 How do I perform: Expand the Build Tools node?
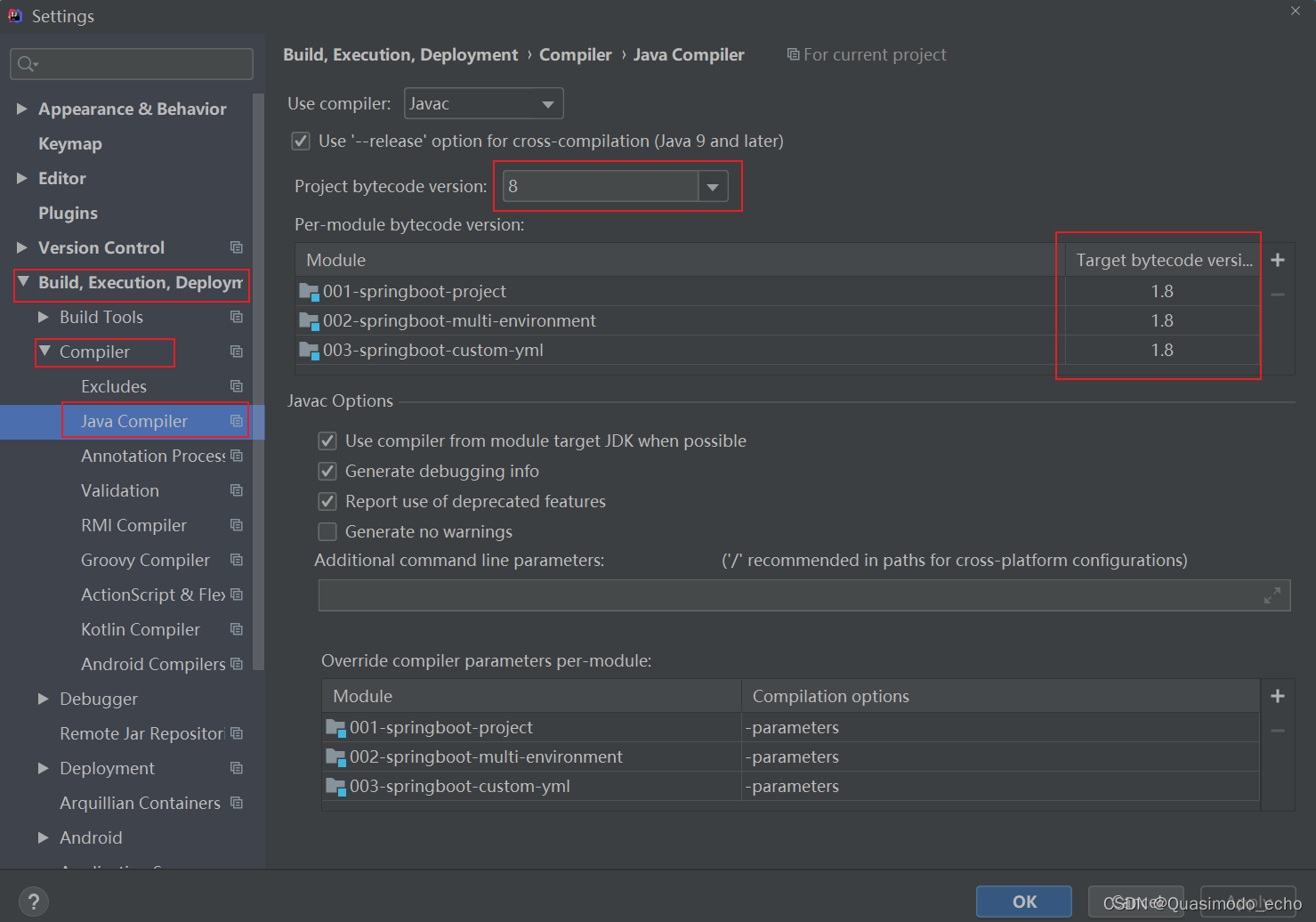(44, 317)
